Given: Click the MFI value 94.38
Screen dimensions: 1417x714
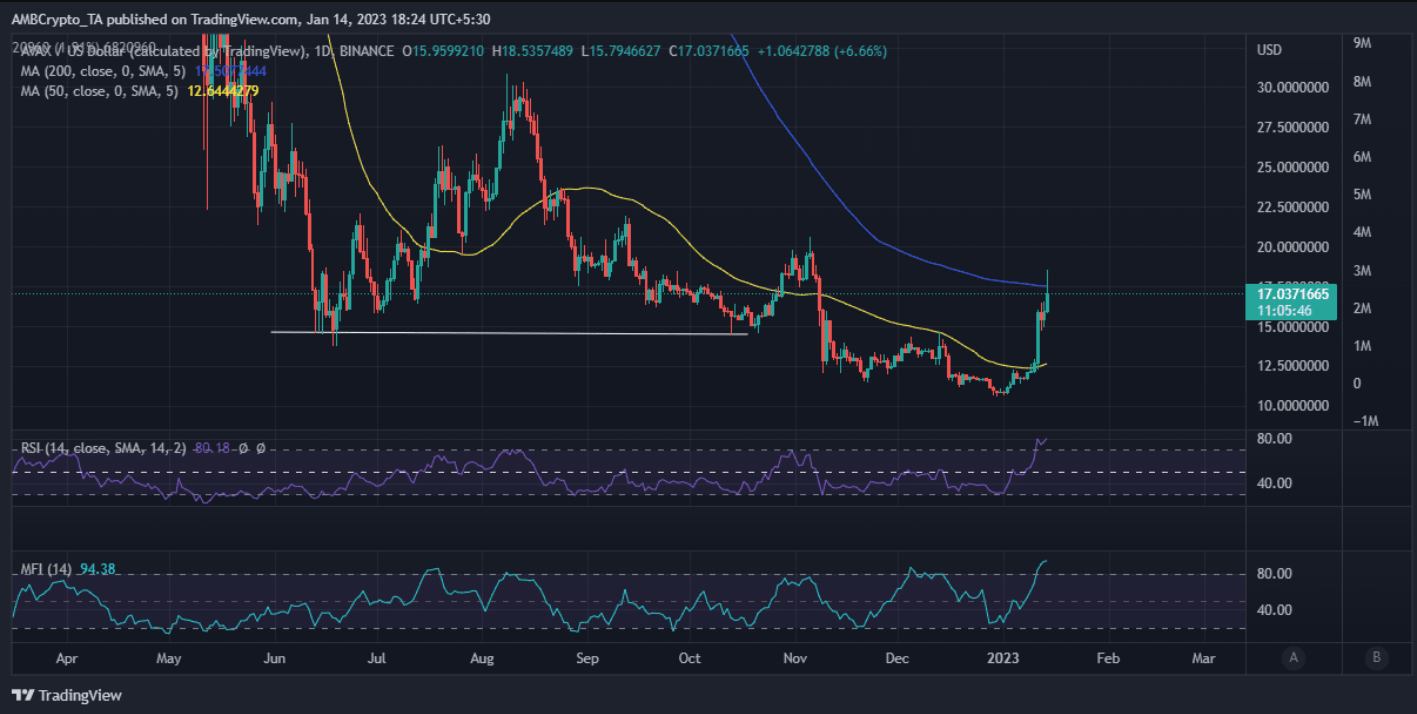Looking at the screenshot, I should click(97, 570).
